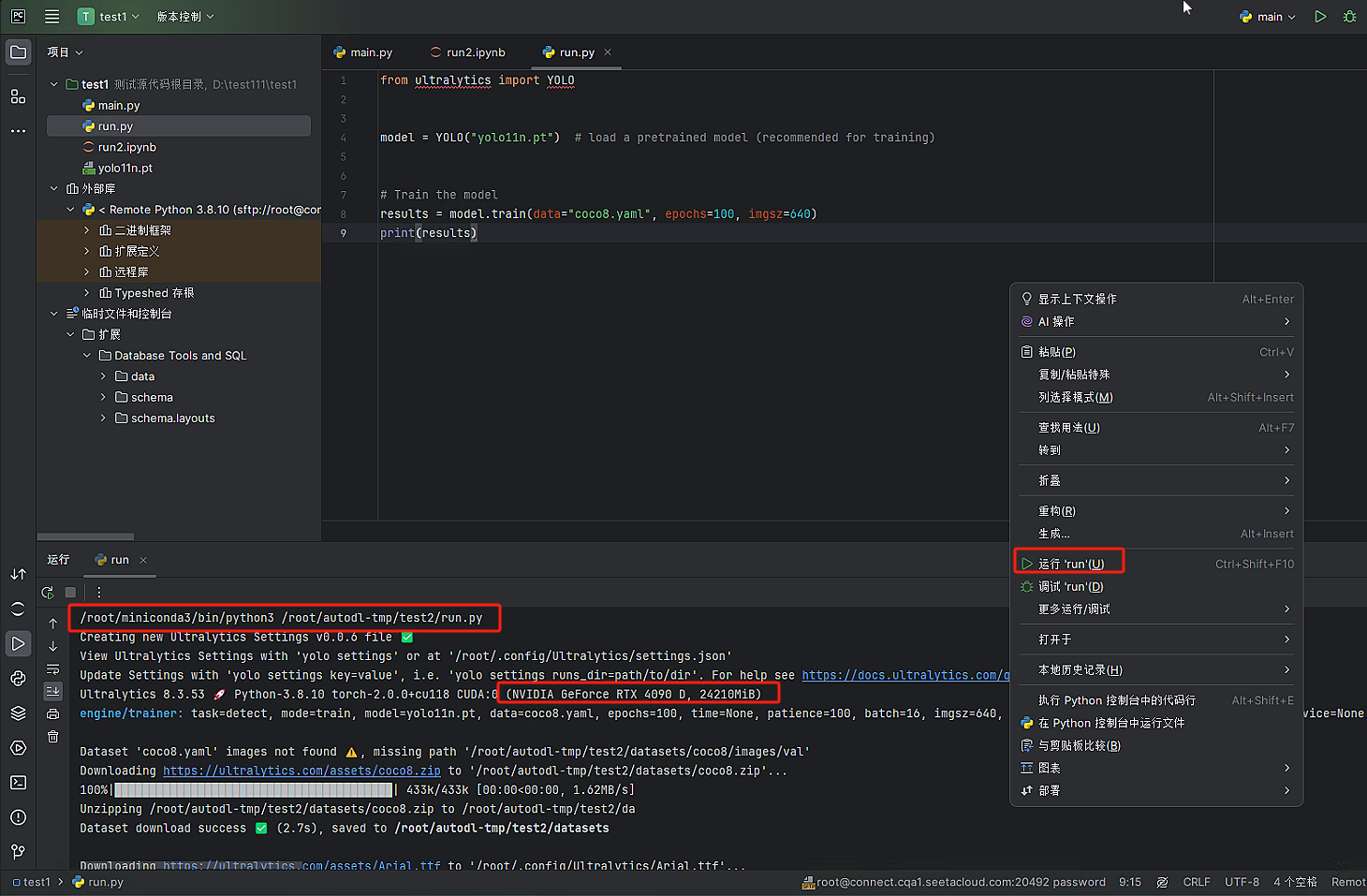Run the main configuration with play button
The width and height of the screenshot is (1367, 896).
[1320, 17]
